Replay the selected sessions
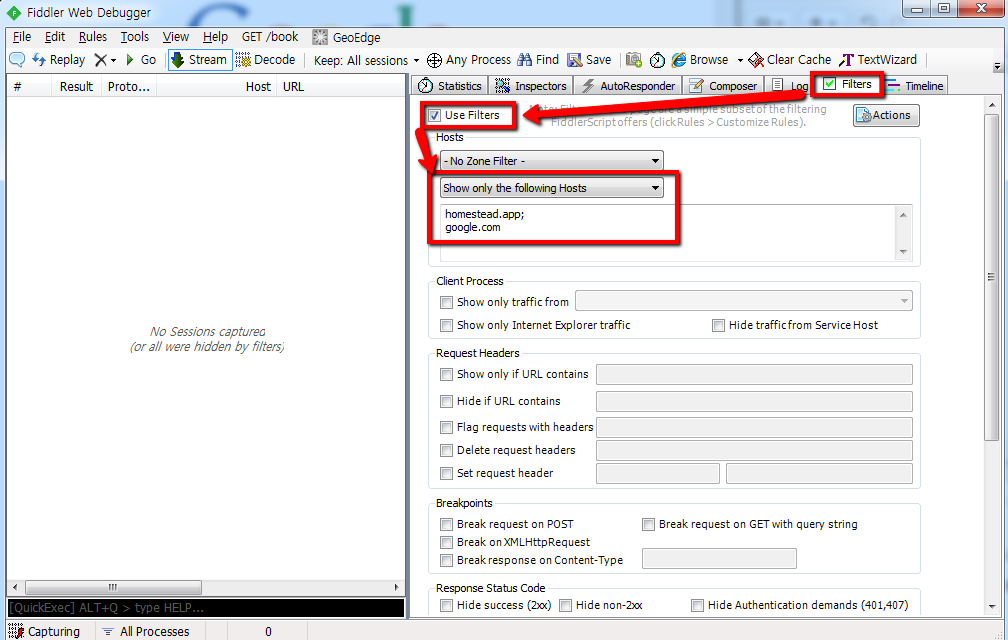The image size is (1008, 640). tap(58, 60)
